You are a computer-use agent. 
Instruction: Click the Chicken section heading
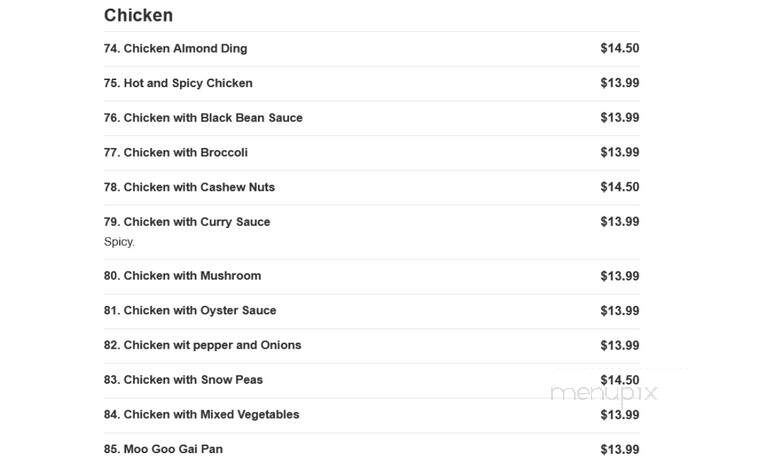click(138, 15)
